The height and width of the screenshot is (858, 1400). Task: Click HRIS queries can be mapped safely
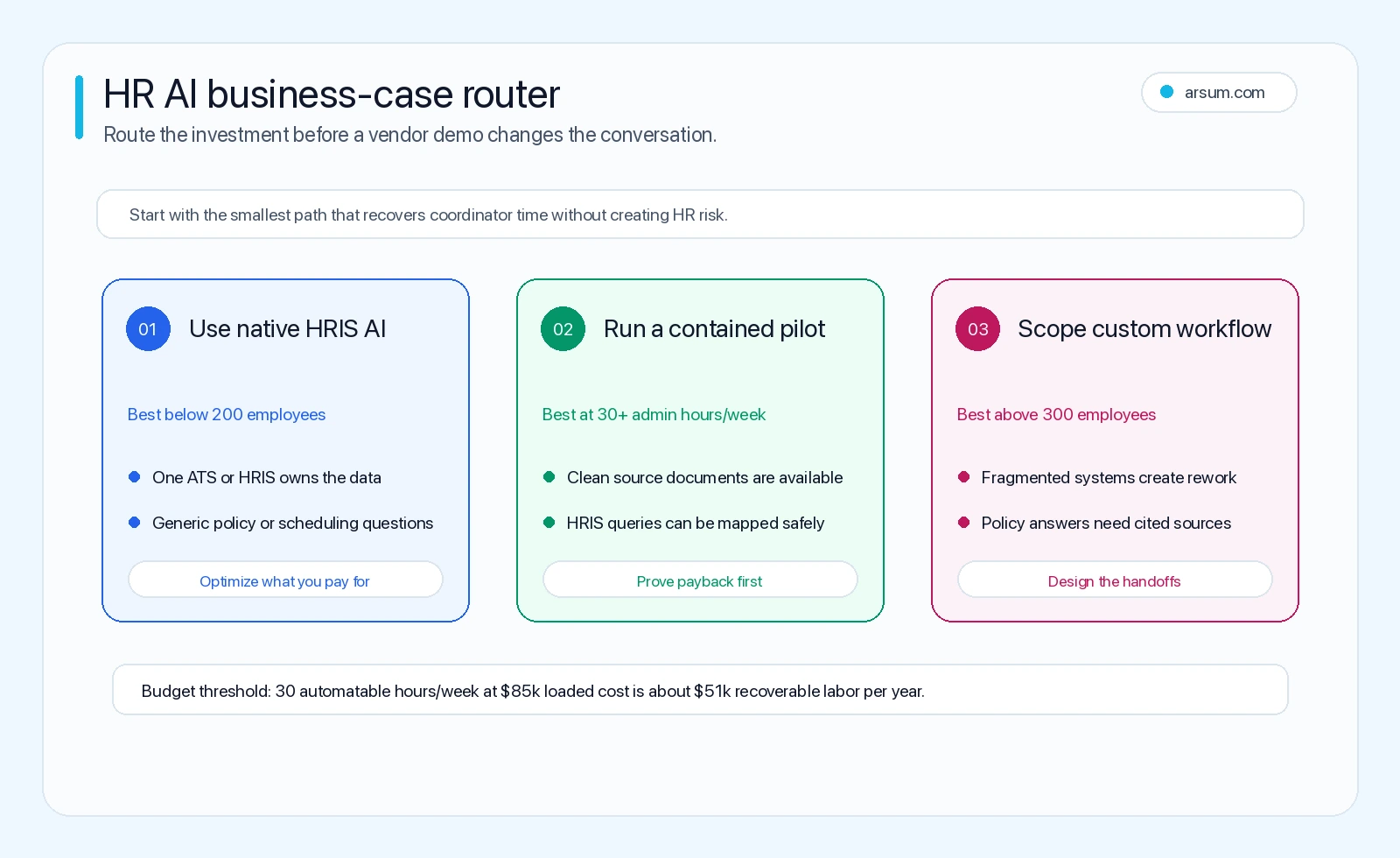(696, 523)
